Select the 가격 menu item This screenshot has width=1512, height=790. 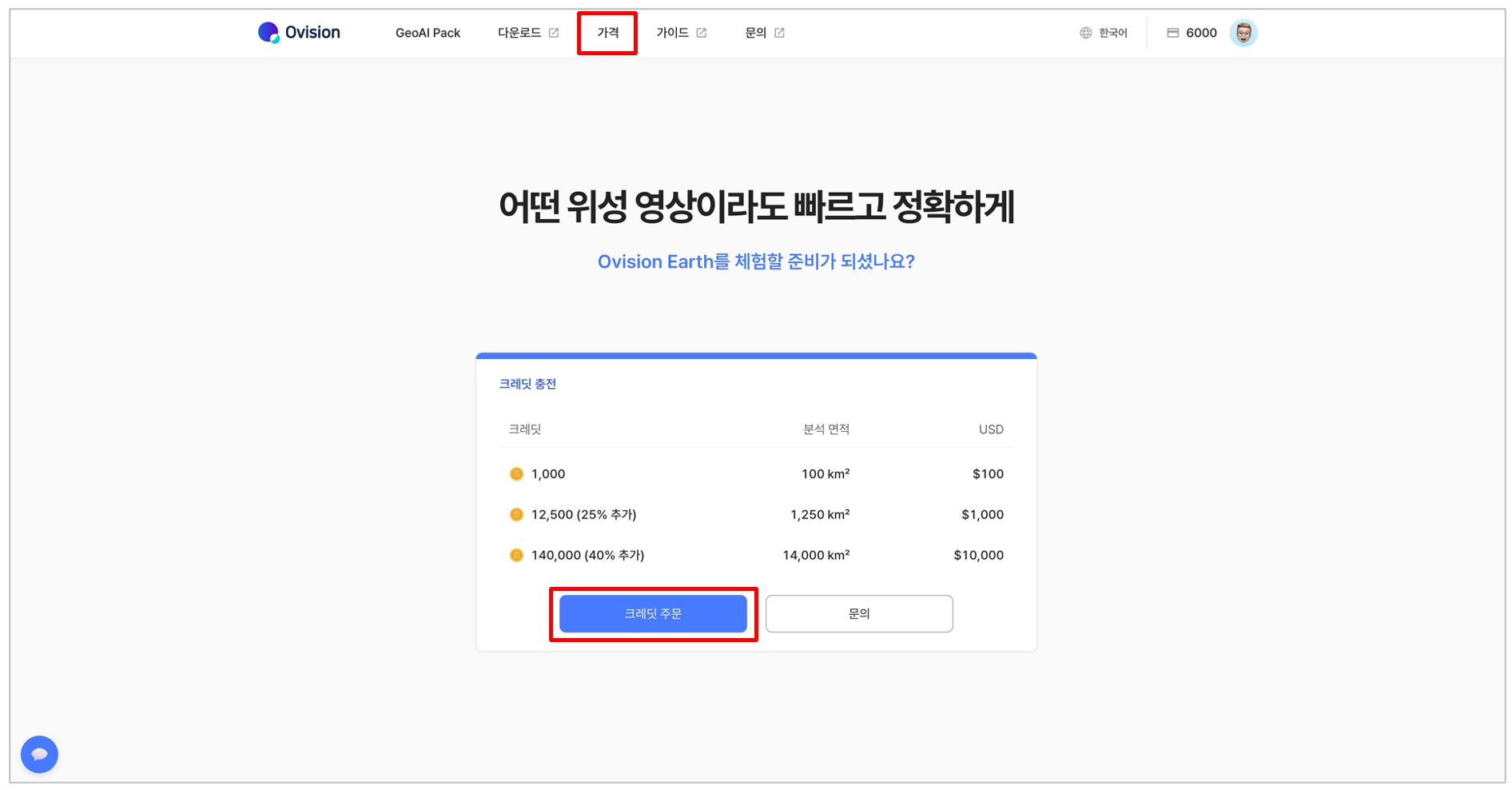[x=607, y=33]
